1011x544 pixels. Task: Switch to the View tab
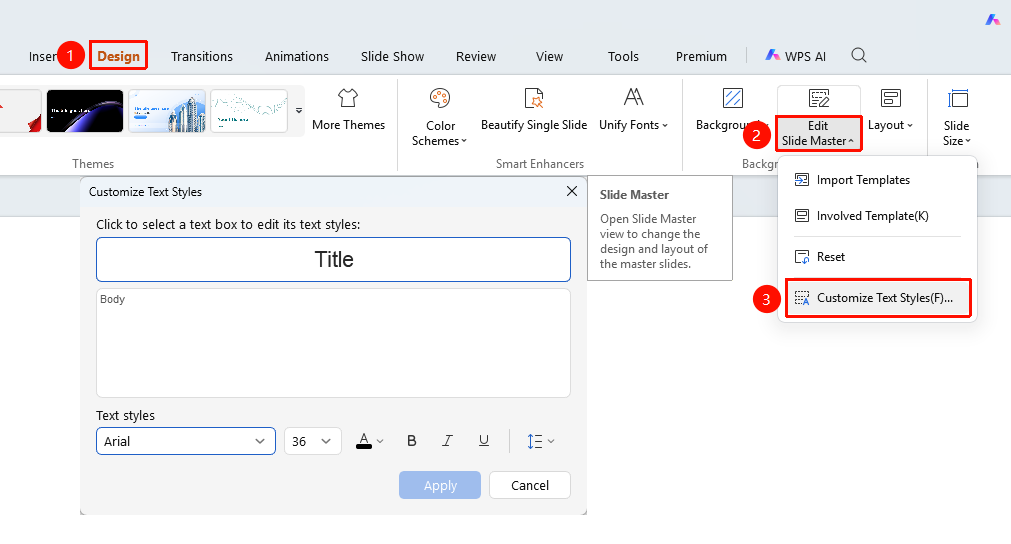click(549, 56)
